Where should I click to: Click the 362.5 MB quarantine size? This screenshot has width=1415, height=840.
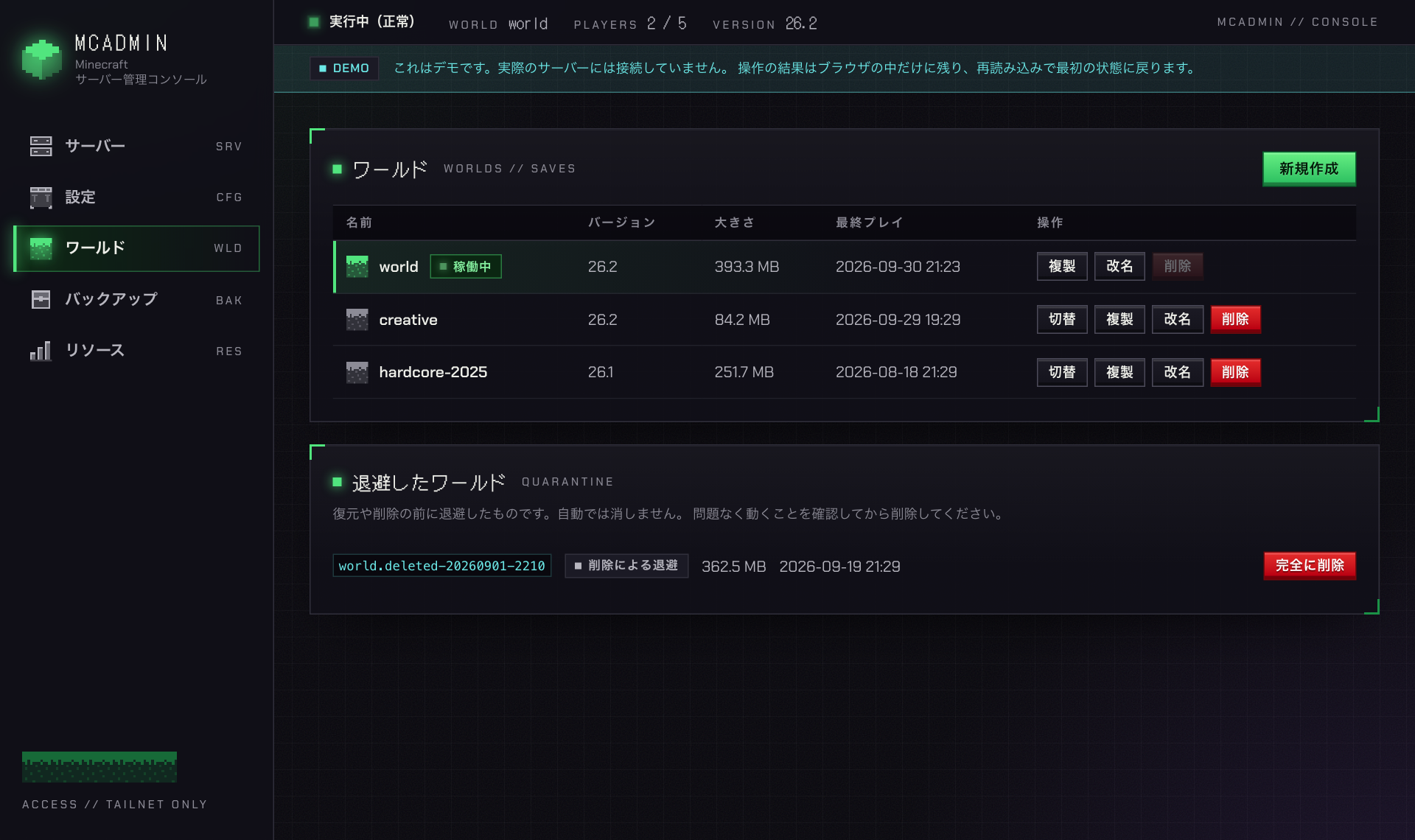pyautogui.click(x=734, y=567)
